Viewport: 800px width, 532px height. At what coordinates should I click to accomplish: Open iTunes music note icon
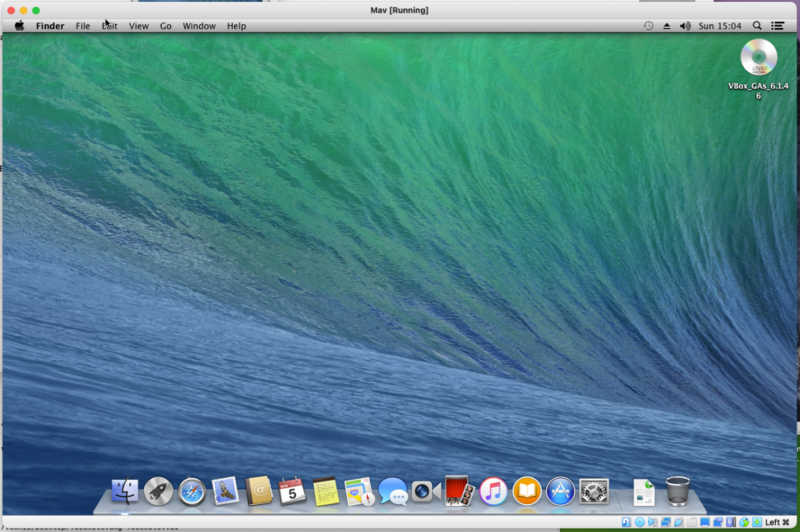click(493, 491)
